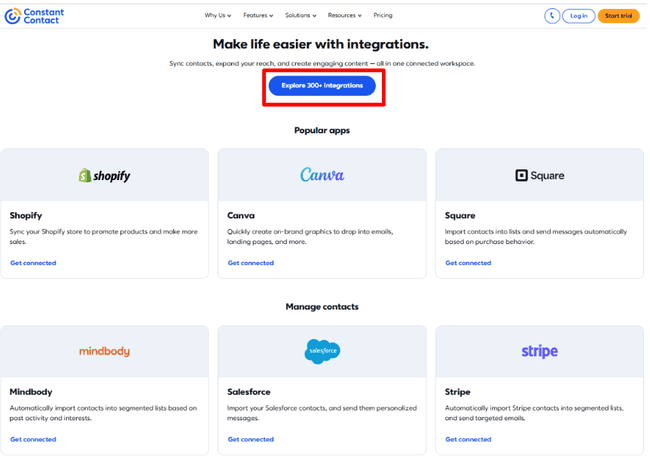Click Get connected under Mindbody

tap(33, 440)
